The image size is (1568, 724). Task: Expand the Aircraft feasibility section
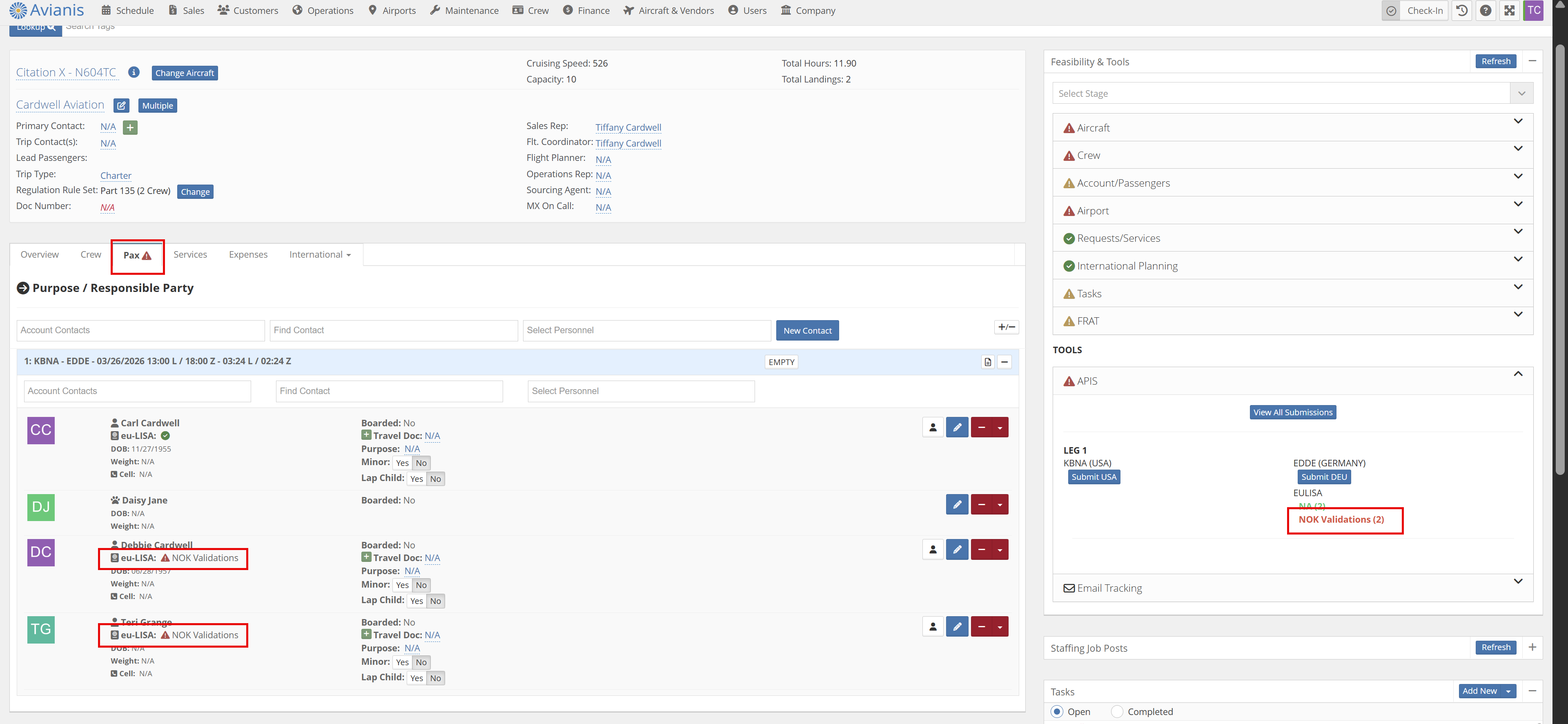click(1517, 120)
